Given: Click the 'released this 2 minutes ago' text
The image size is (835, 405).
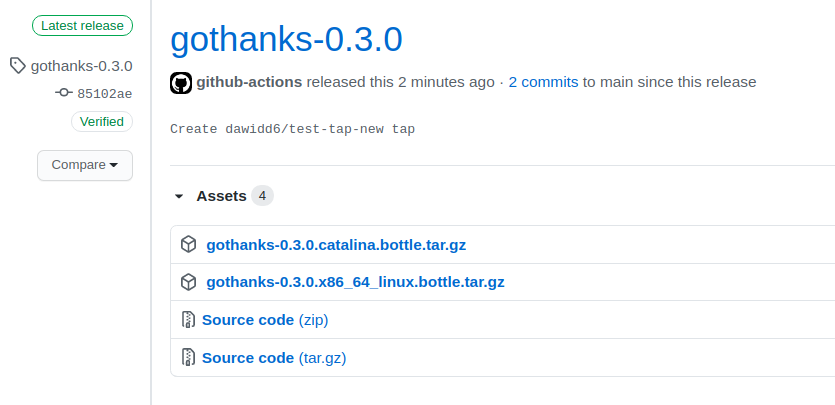Looking at the screenshot, I should 400,82.
